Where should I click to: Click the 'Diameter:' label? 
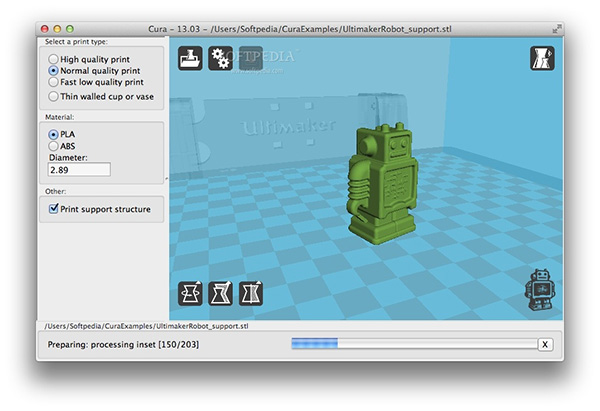point(68,158)
